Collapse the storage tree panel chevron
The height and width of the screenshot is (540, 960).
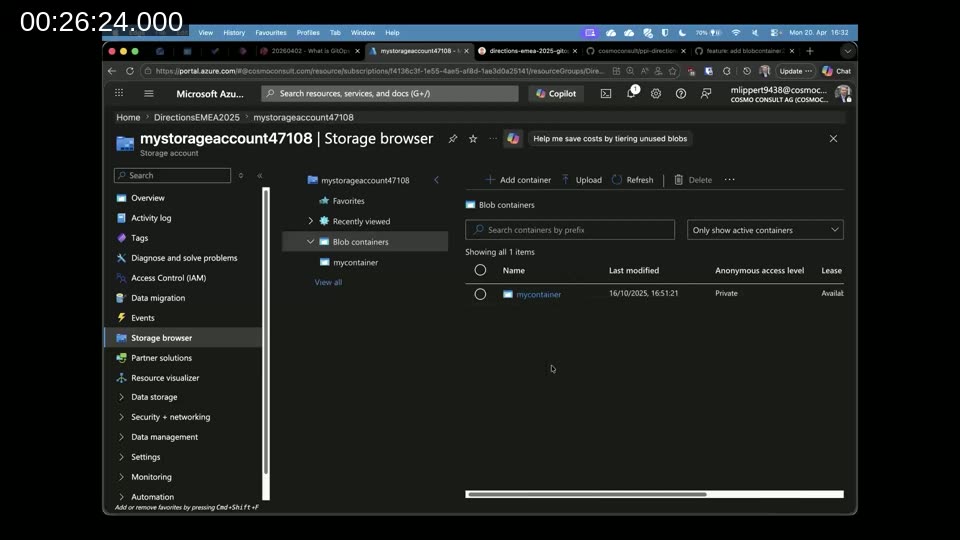pos(437,180)
